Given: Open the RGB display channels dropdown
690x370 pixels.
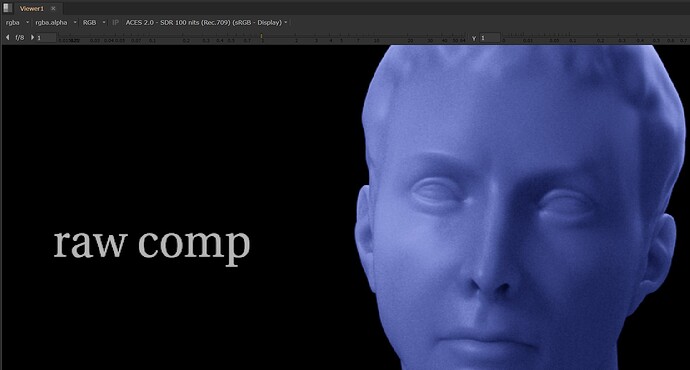Looking at the screenshot, I should (94, 22).
